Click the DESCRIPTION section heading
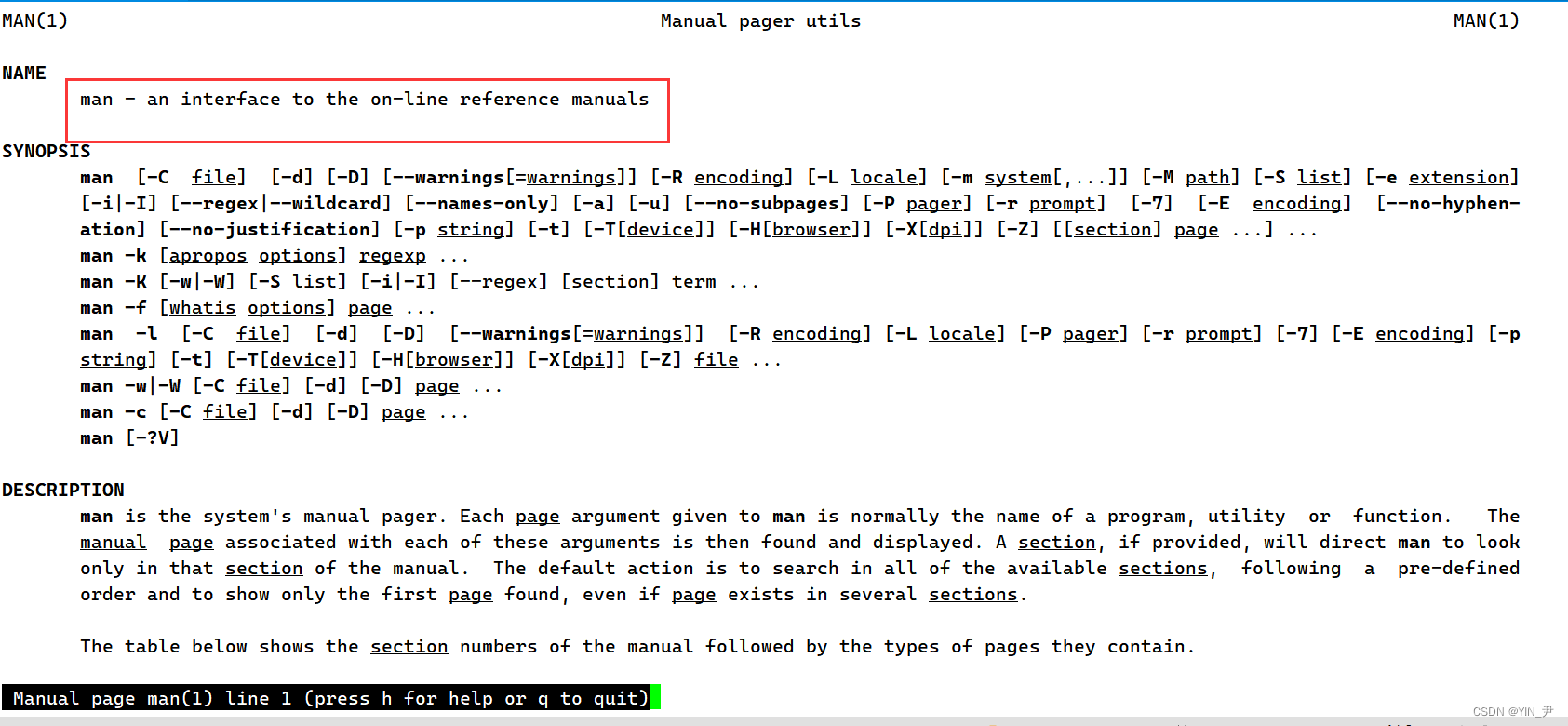Screen dimensions: 1568x726 (63, 490)
